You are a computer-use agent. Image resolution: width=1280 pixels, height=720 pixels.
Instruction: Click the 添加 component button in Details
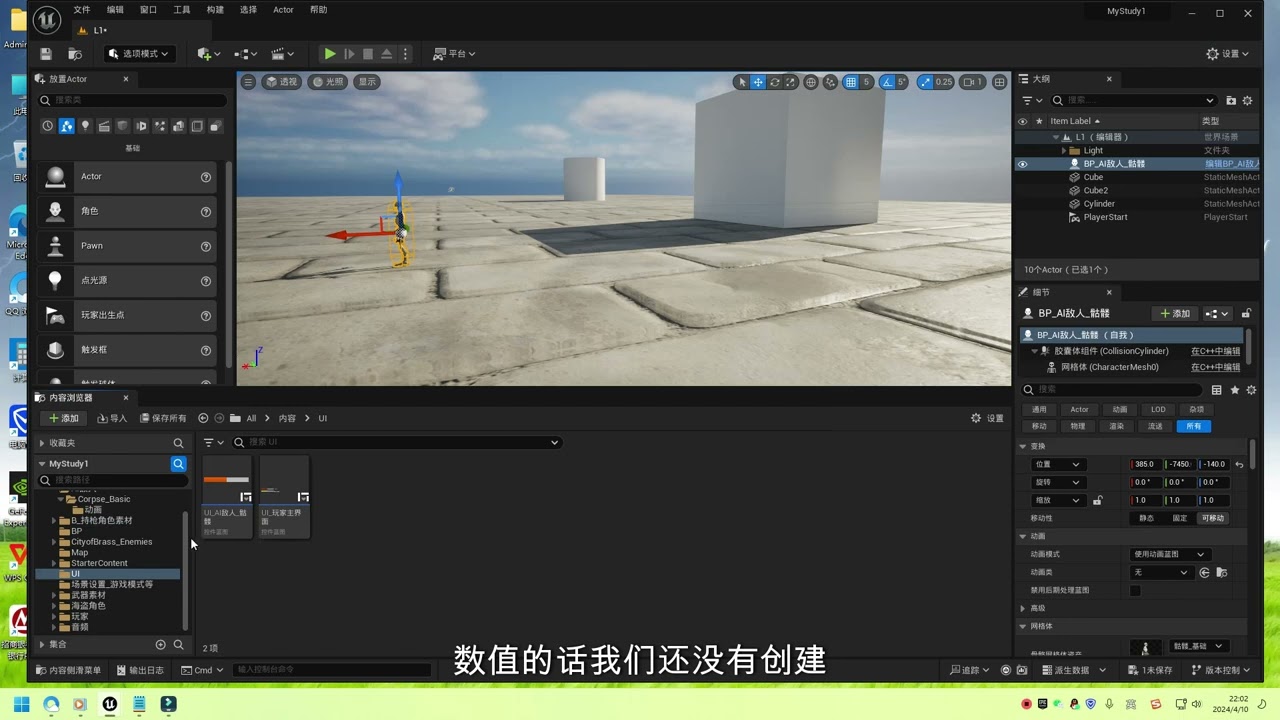point(1174,313)
